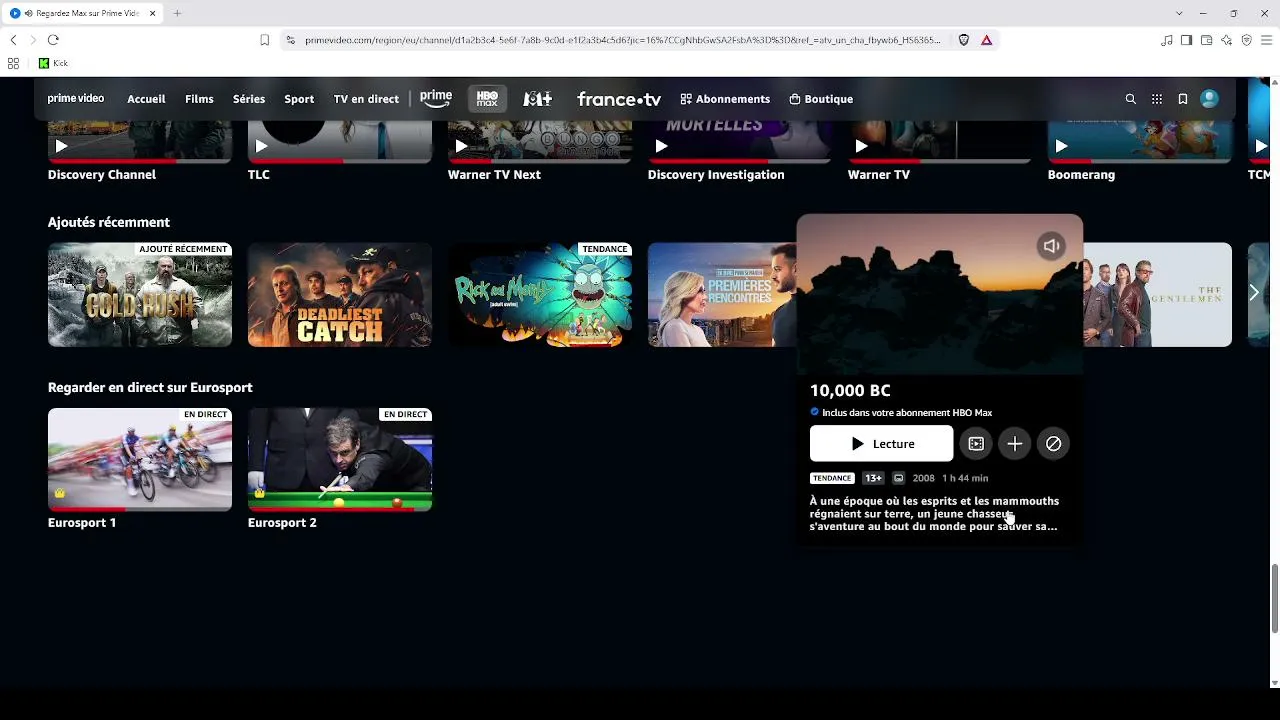1280x720 pixels.
Task: Open the Prime Video apps grid menu
Action: pos(1157,99)
